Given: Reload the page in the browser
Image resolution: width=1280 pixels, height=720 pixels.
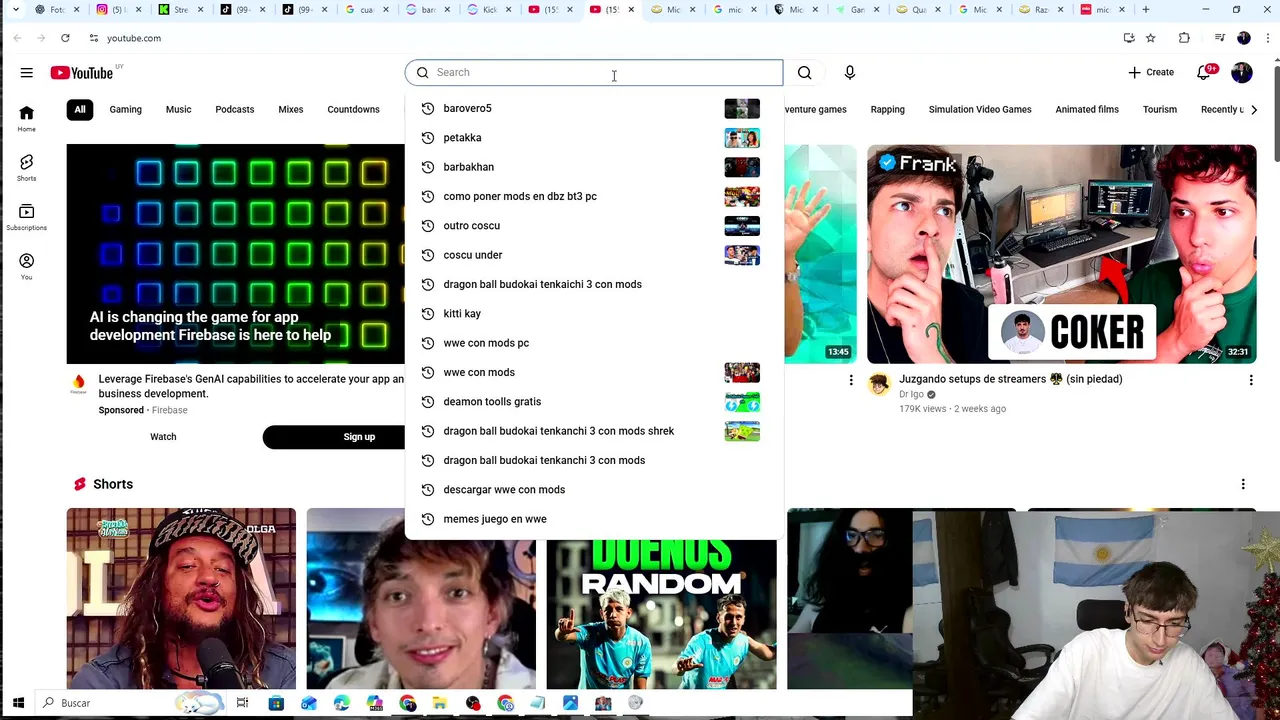Looking at the screenshot, I should point(65,38).
